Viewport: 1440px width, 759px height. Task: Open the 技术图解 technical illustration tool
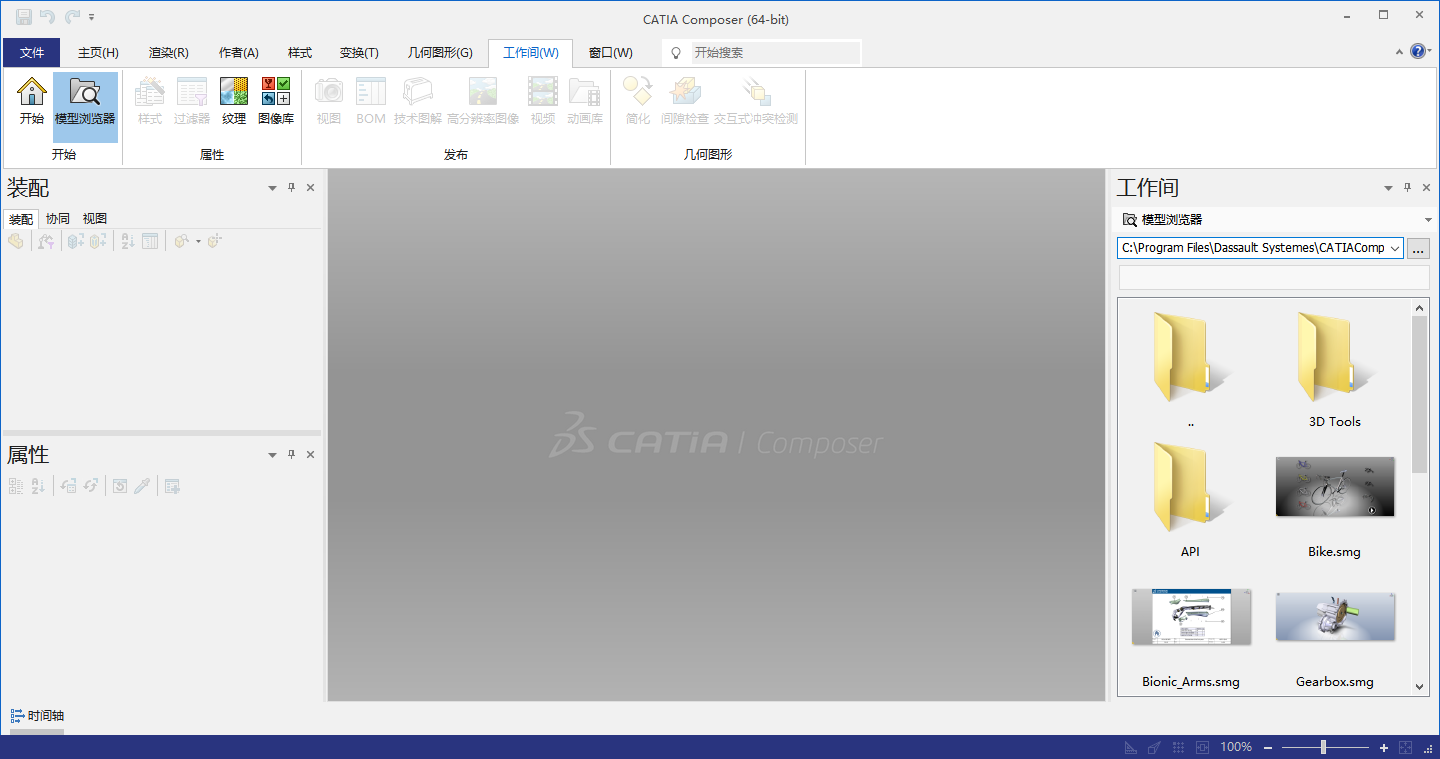tap(418, 103)
